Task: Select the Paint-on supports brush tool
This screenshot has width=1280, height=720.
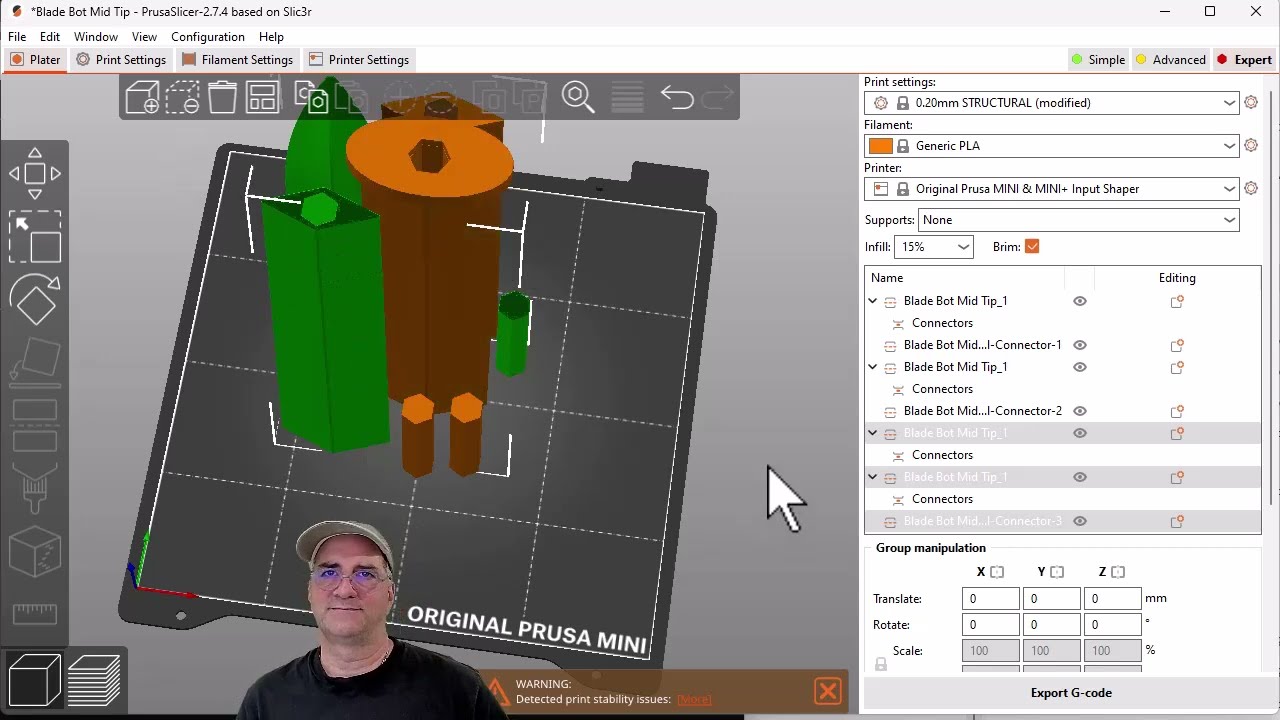Action: coord(35,490)
